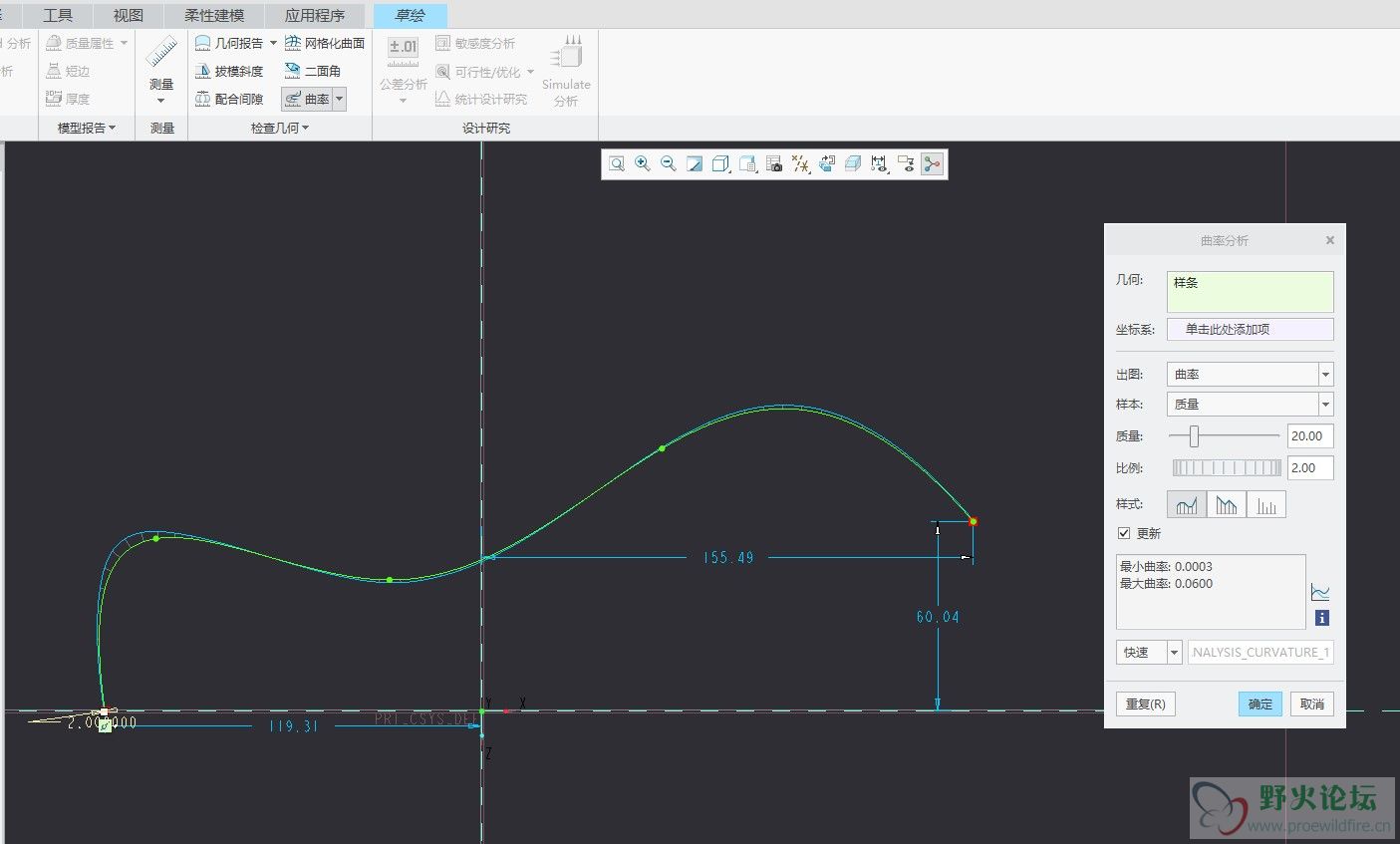Open the saved orientations icon

point(747,164)
